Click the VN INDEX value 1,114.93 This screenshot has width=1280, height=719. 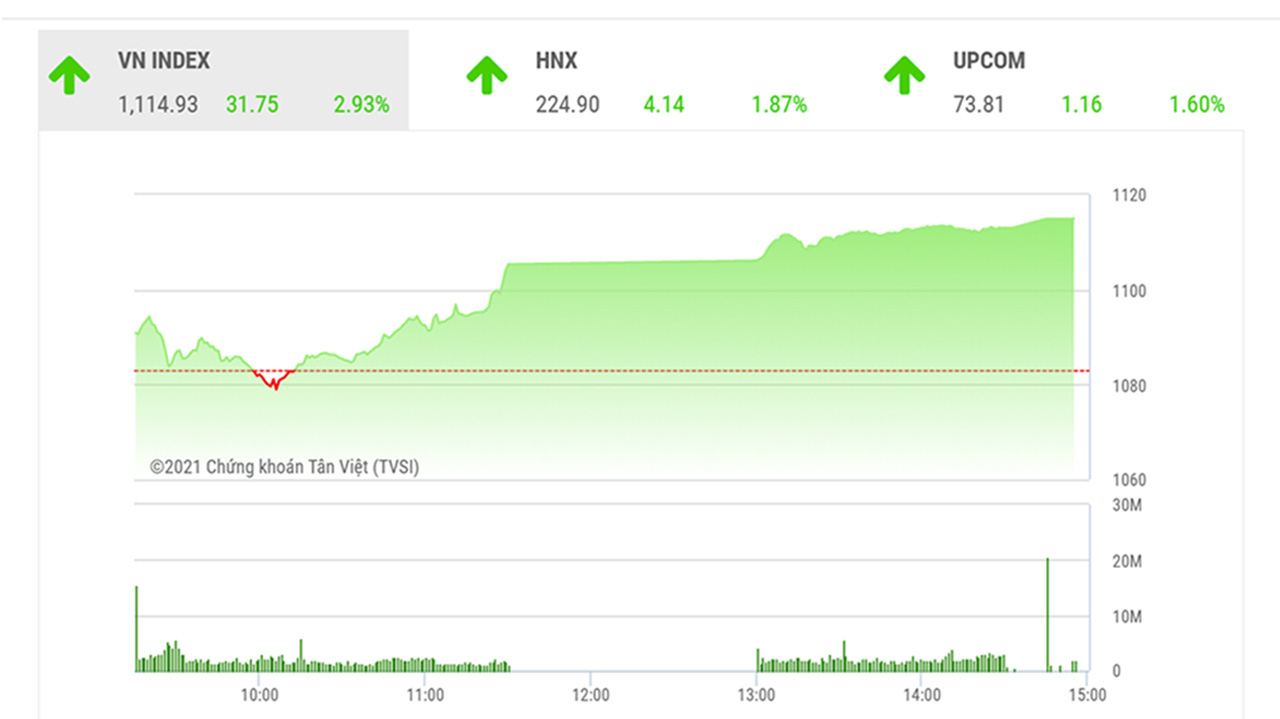tap(157, 105)
